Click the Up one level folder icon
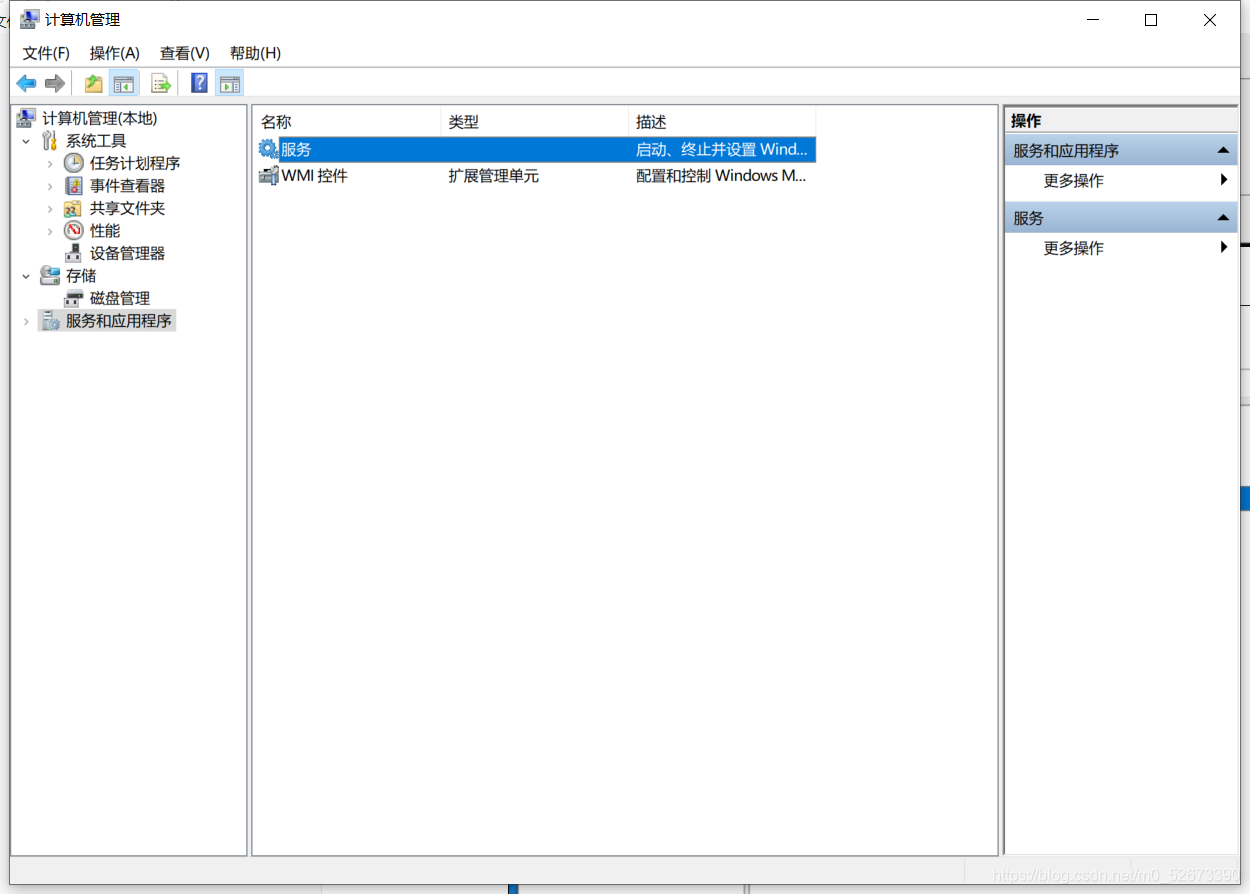The image size is (1250, 894). pyautogui.click(x=93, y=83)
